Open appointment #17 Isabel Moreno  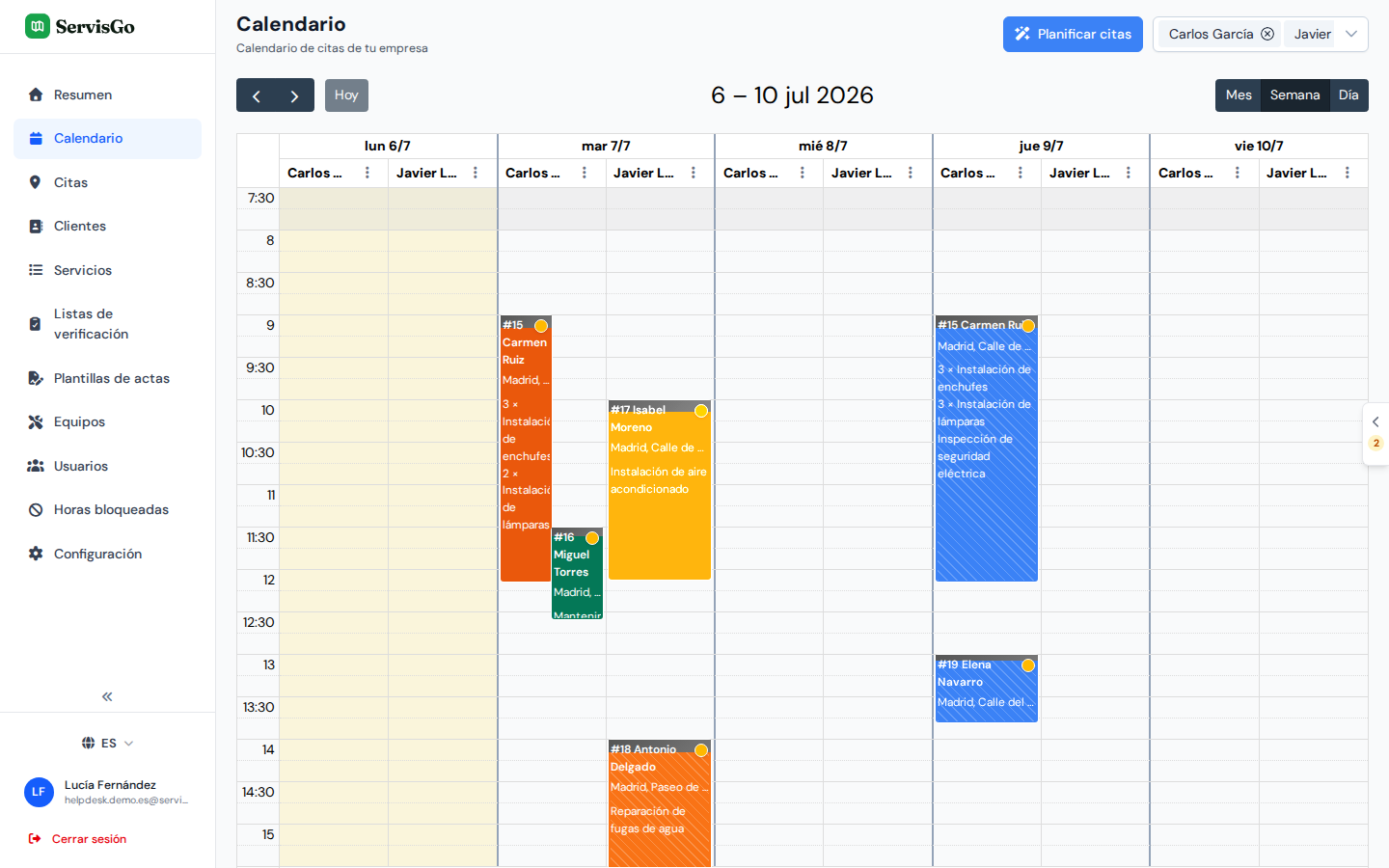click(660, 490)
